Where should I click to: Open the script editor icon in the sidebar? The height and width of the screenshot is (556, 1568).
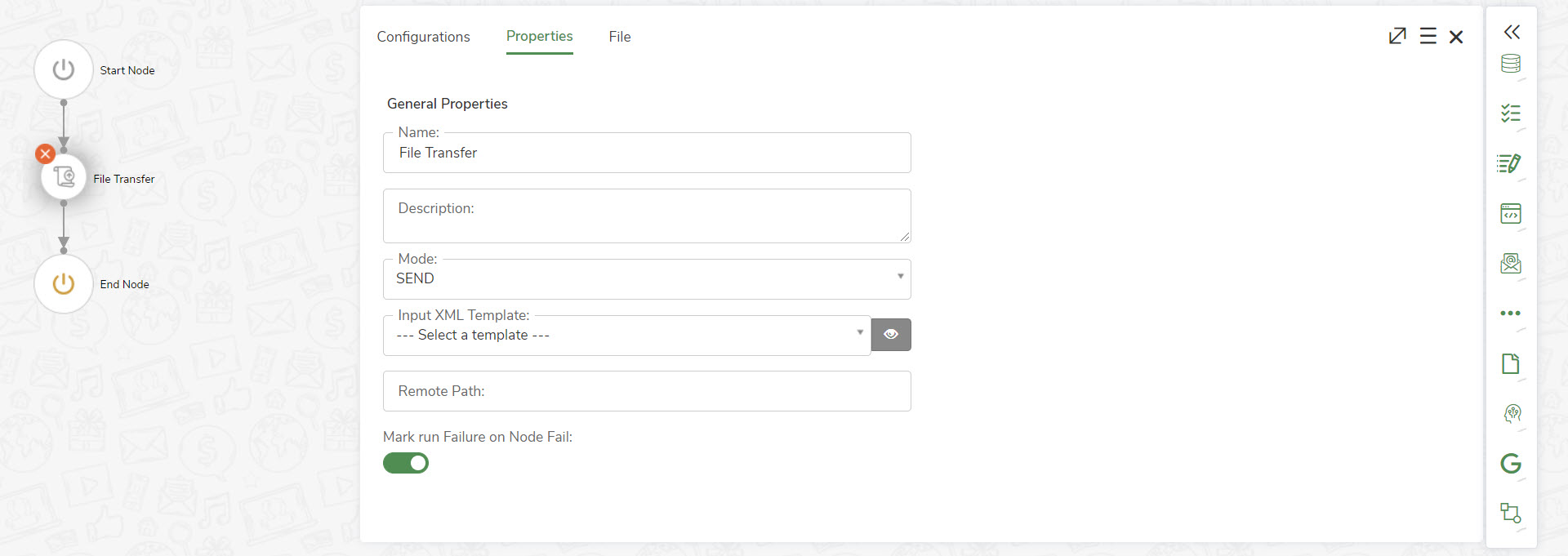1512,164
